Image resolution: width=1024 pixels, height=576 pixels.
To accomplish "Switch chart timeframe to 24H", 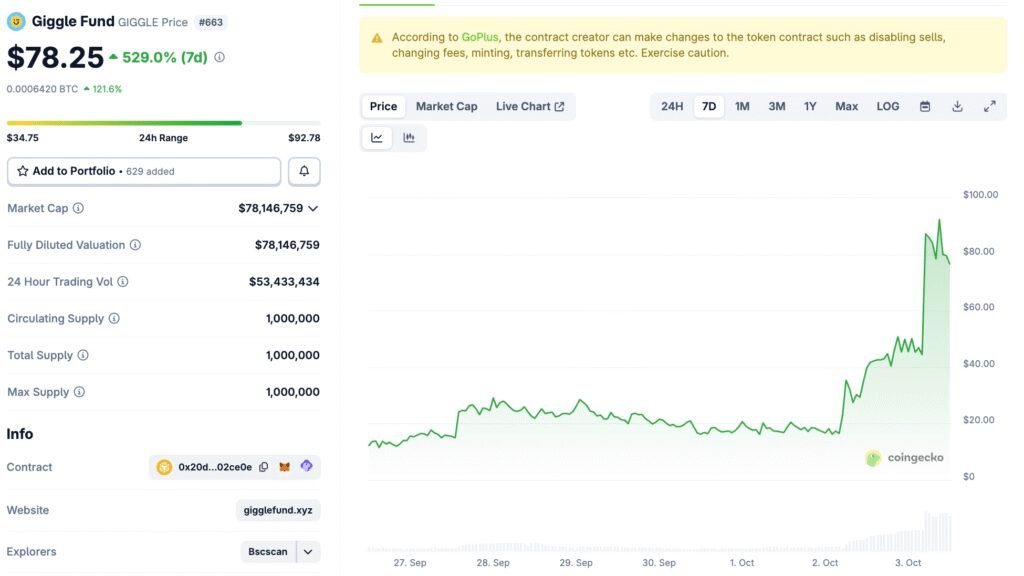I will [x=671, y=105].
